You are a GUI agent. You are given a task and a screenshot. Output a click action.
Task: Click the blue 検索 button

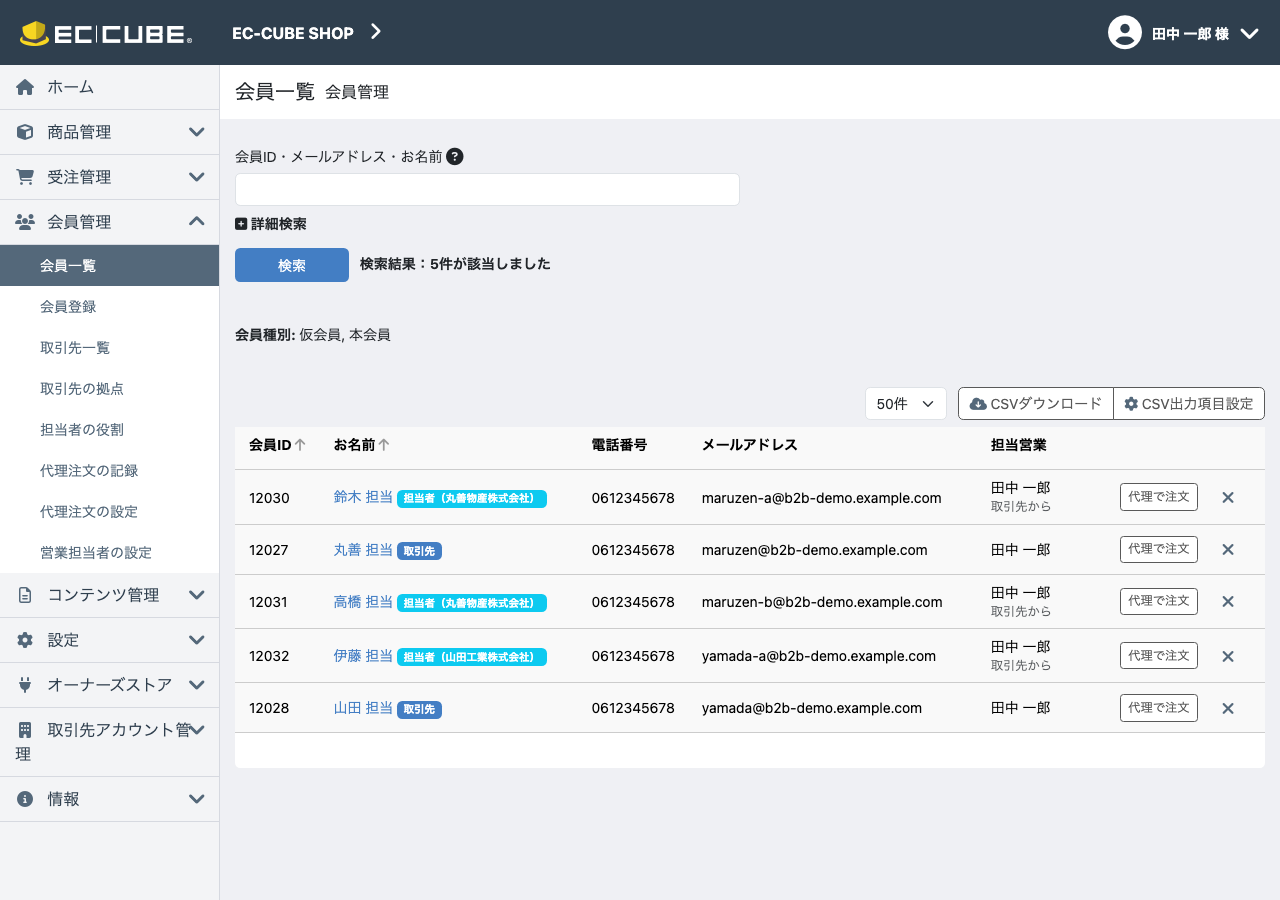(292, 265)
